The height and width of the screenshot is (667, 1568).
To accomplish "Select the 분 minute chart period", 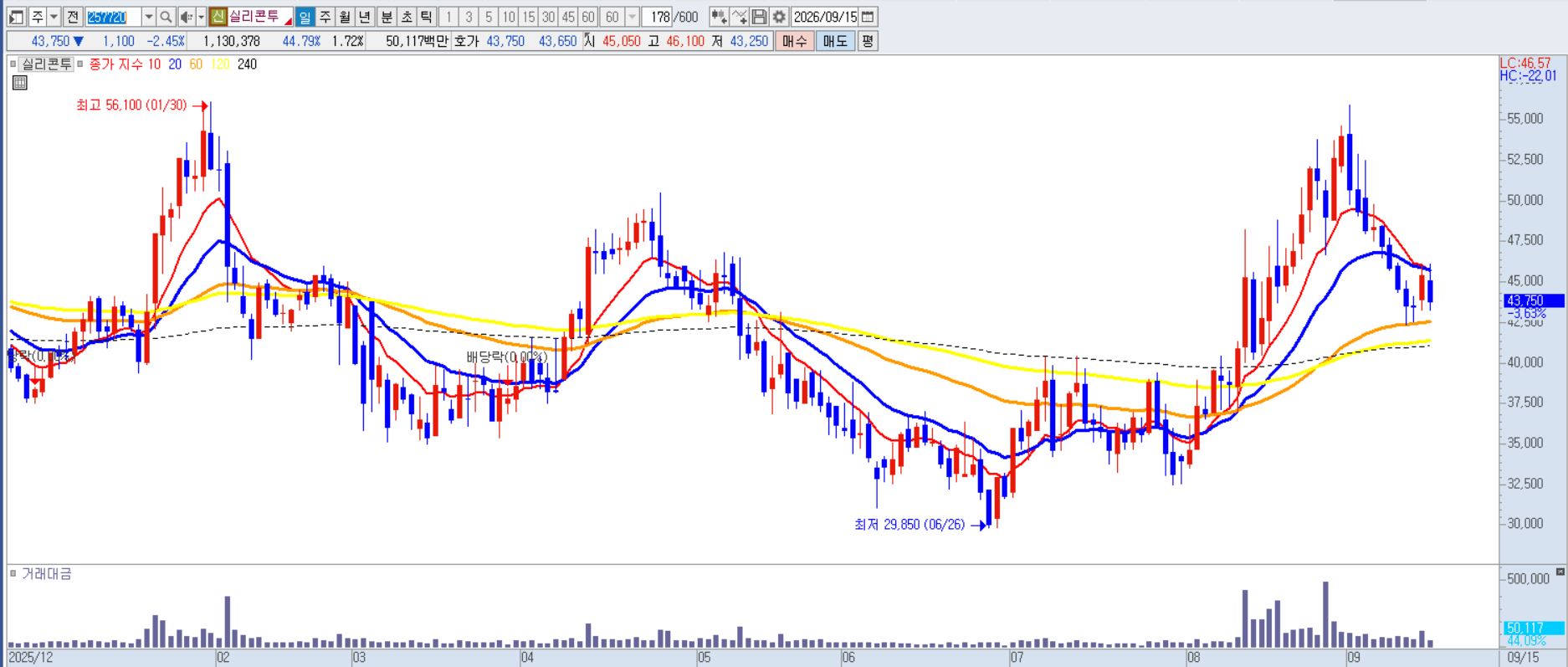I will [x=387, y=17].
